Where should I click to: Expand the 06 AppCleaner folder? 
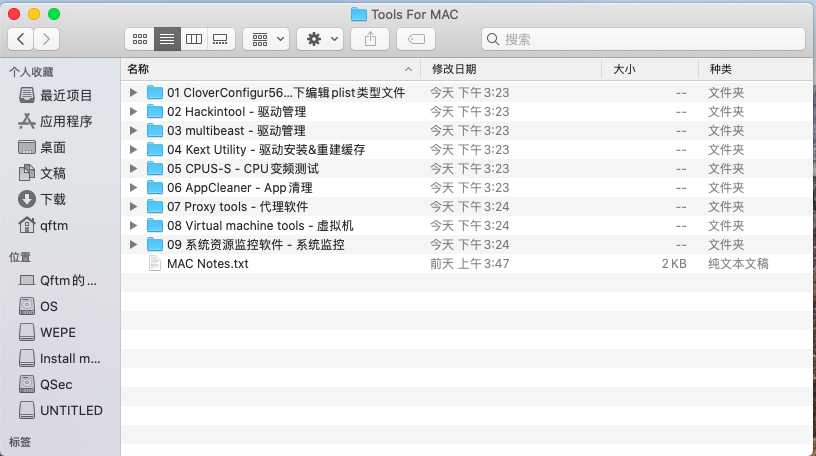click(x=134, y=187)
